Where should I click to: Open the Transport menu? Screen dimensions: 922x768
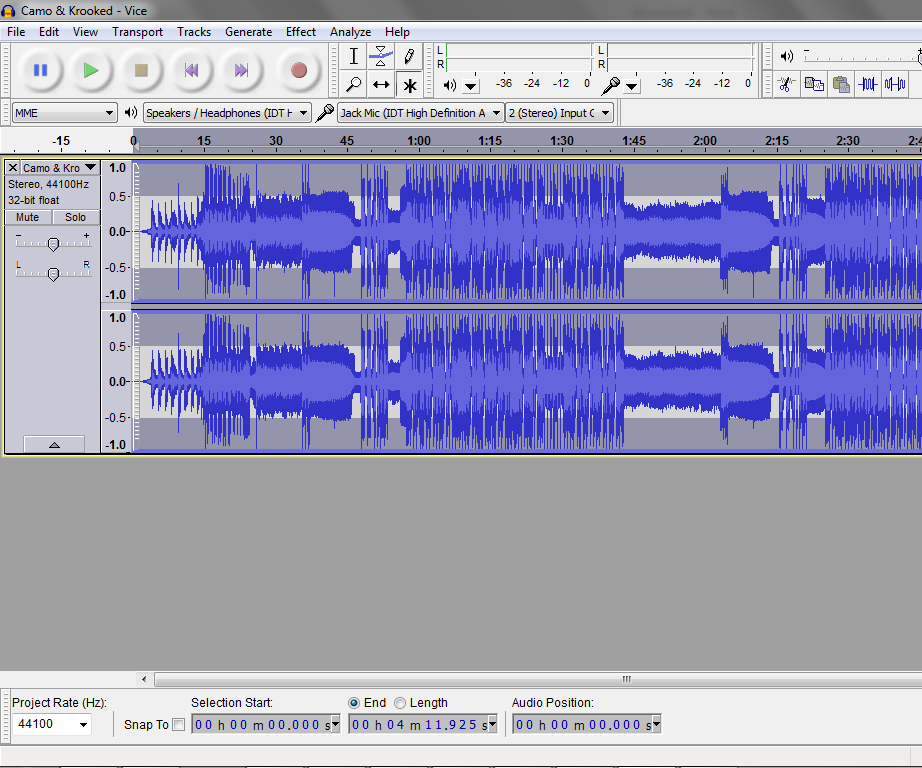click(137, 31)
